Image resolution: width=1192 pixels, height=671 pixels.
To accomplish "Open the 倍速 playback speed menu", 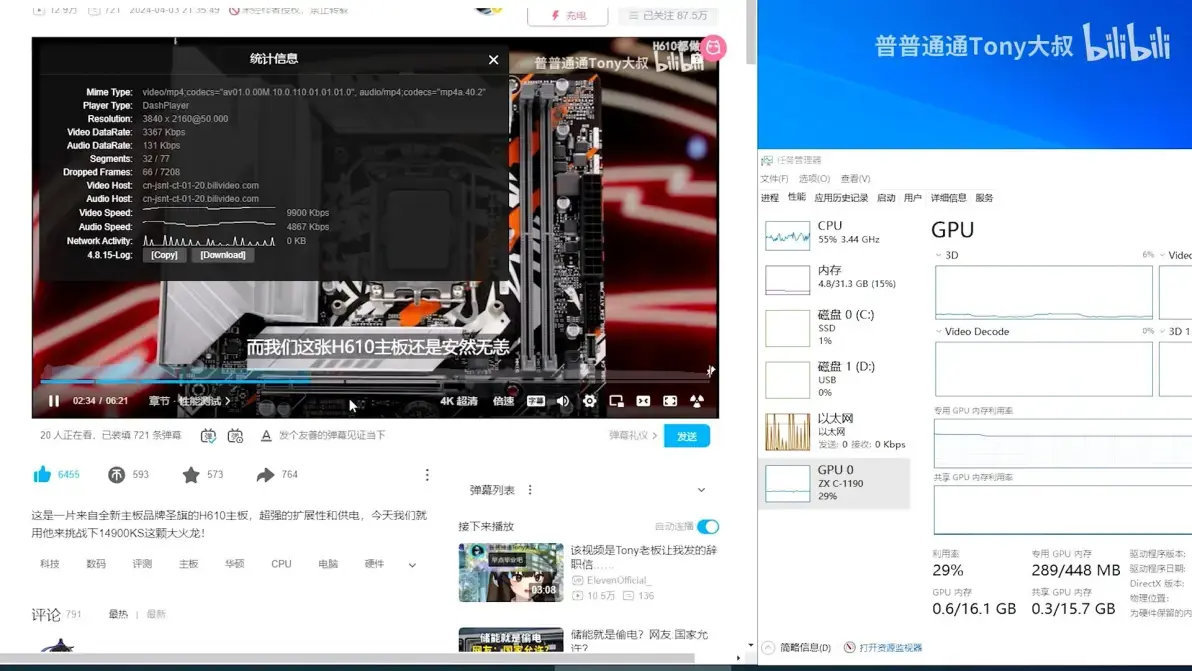I will [503, 400].
